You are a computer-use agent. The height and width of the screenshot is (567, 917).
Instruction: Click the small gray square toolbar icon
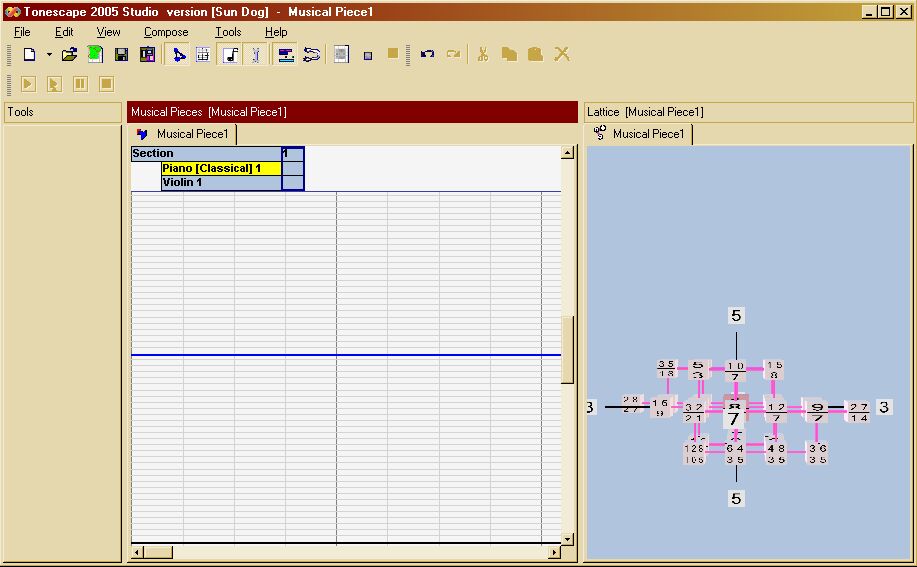pyautogui.click(x=368, y=56)
